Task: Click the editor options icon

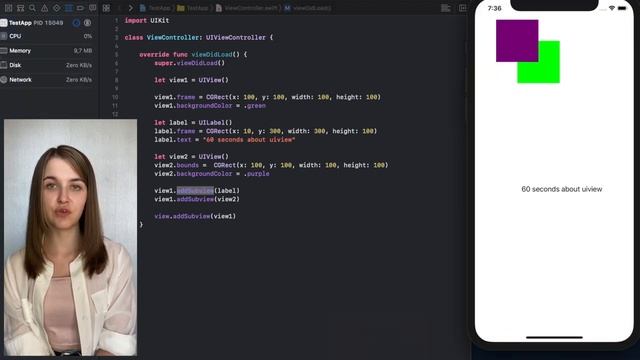Action: click(x=446, y=8)
